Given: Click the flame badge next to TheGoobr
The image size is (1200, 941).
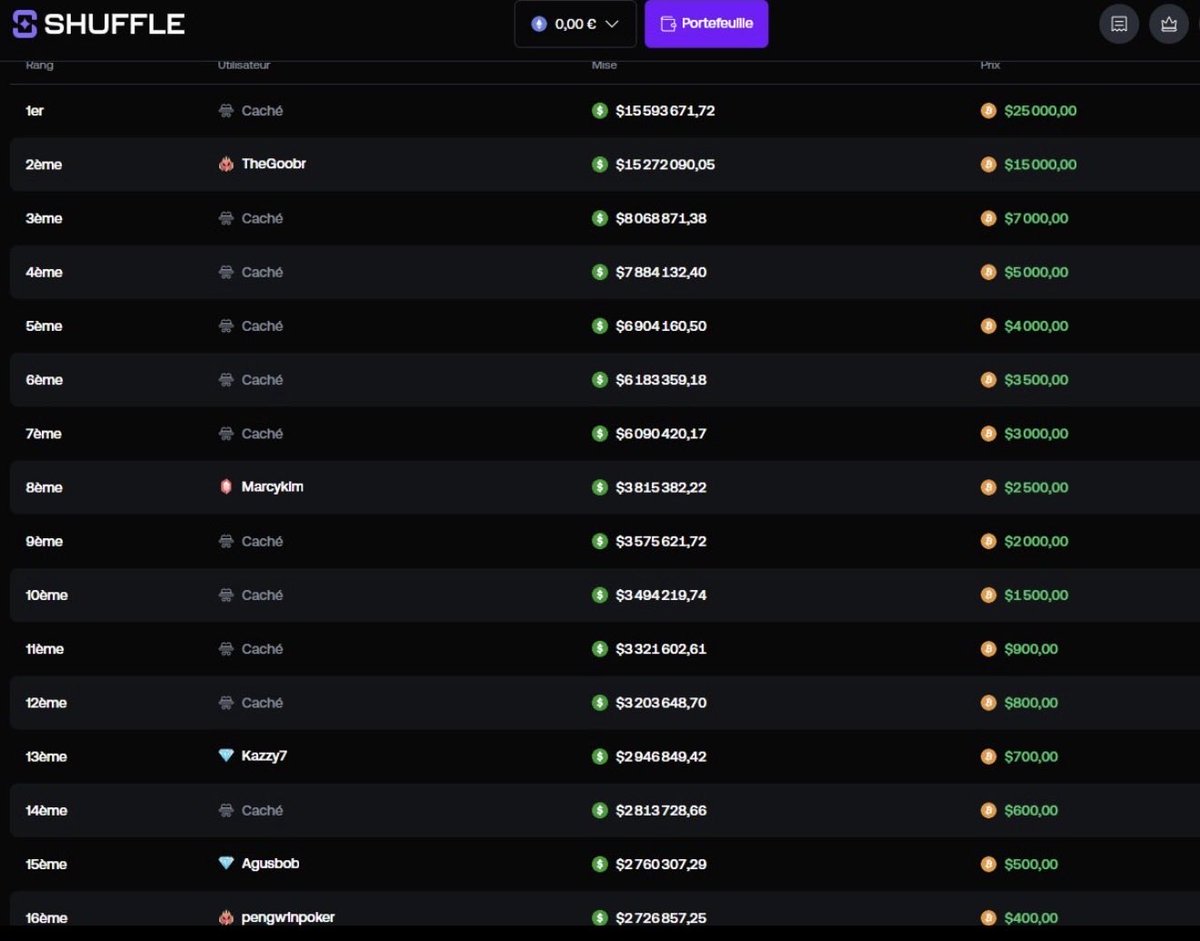Looking at the screenshot, I should (226, 164).
